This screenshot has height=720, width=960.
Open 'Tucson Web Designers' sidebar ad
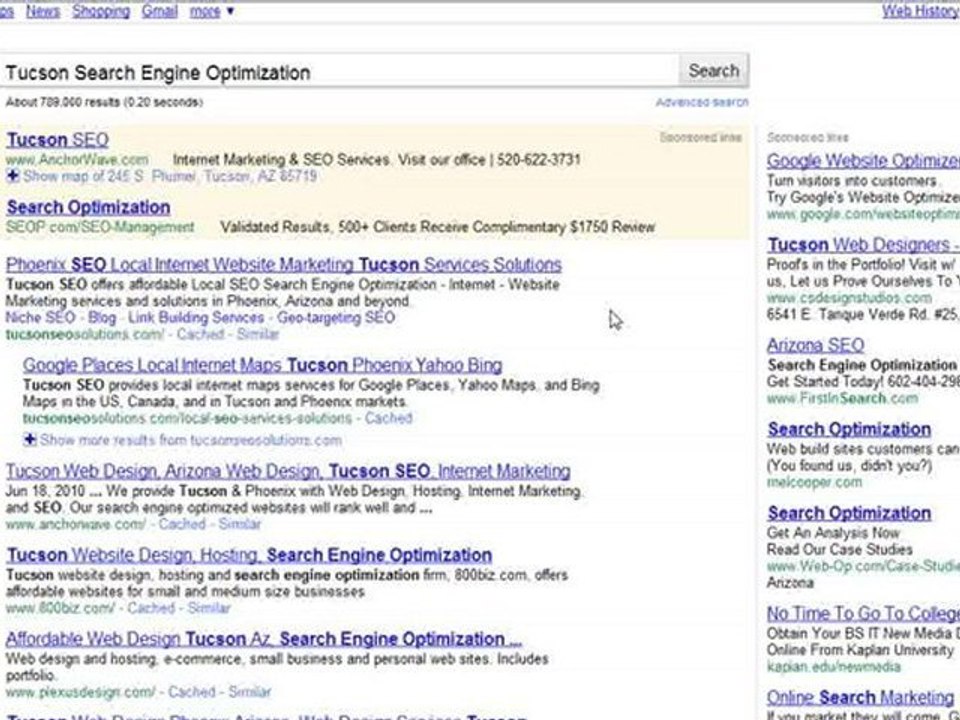[x=863, y=245]
